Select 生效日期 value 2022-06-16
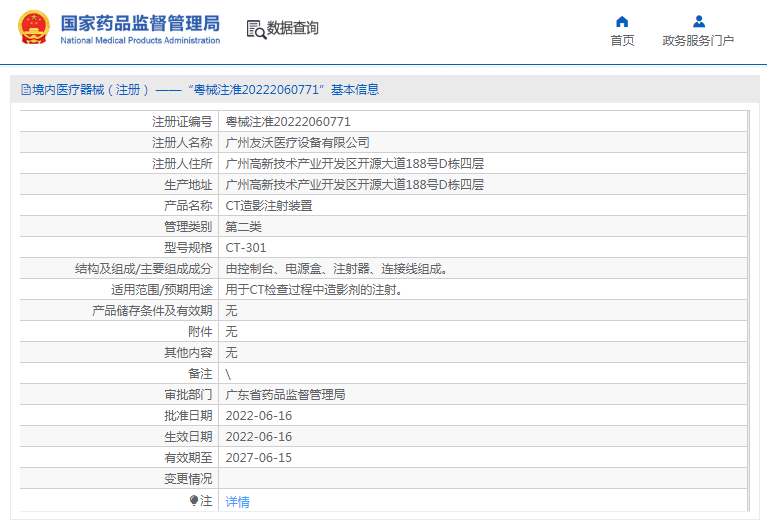767x525 pixels. [258, 436]
